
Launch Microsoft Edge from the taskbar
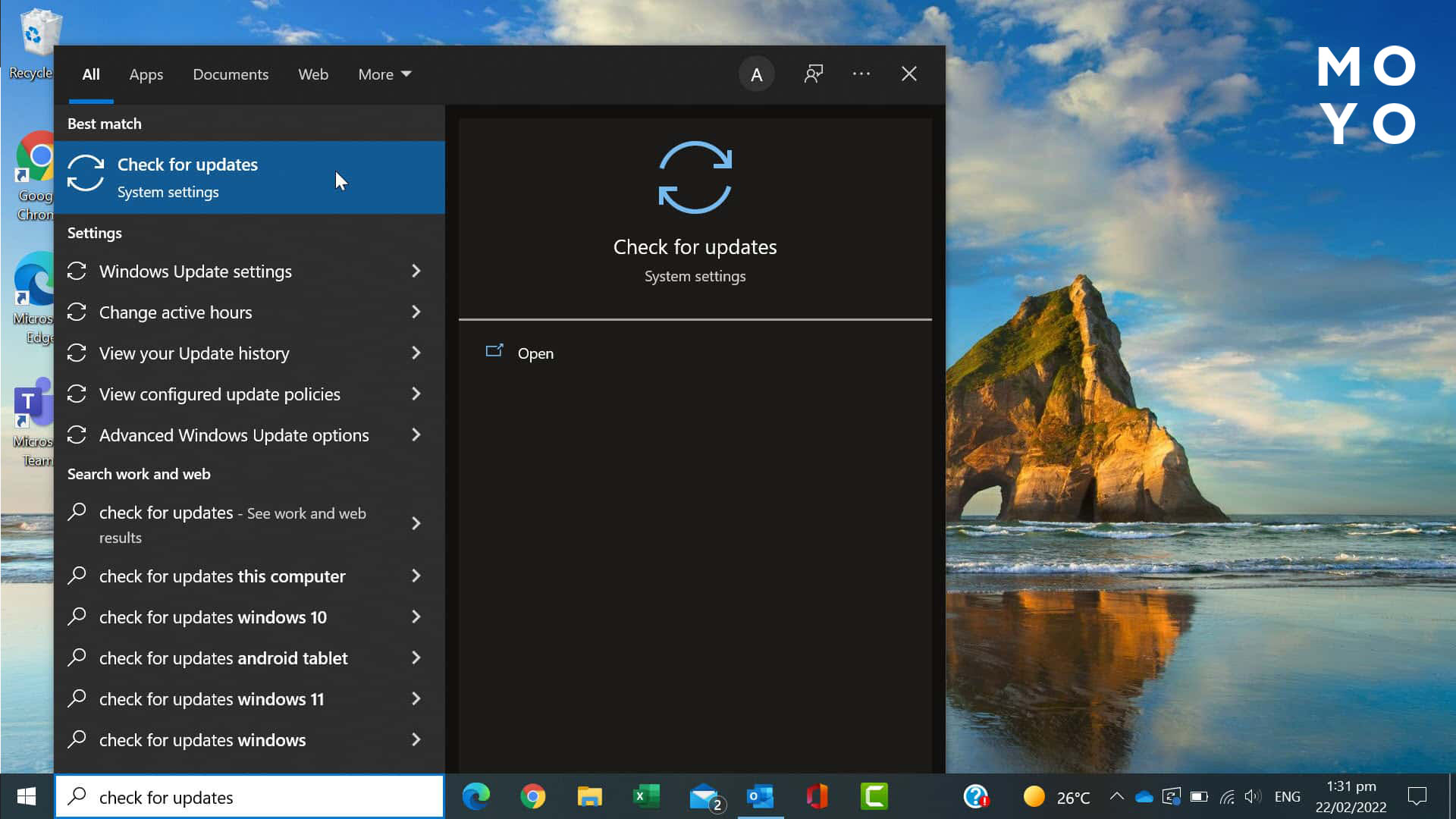[x=476, y=796]
